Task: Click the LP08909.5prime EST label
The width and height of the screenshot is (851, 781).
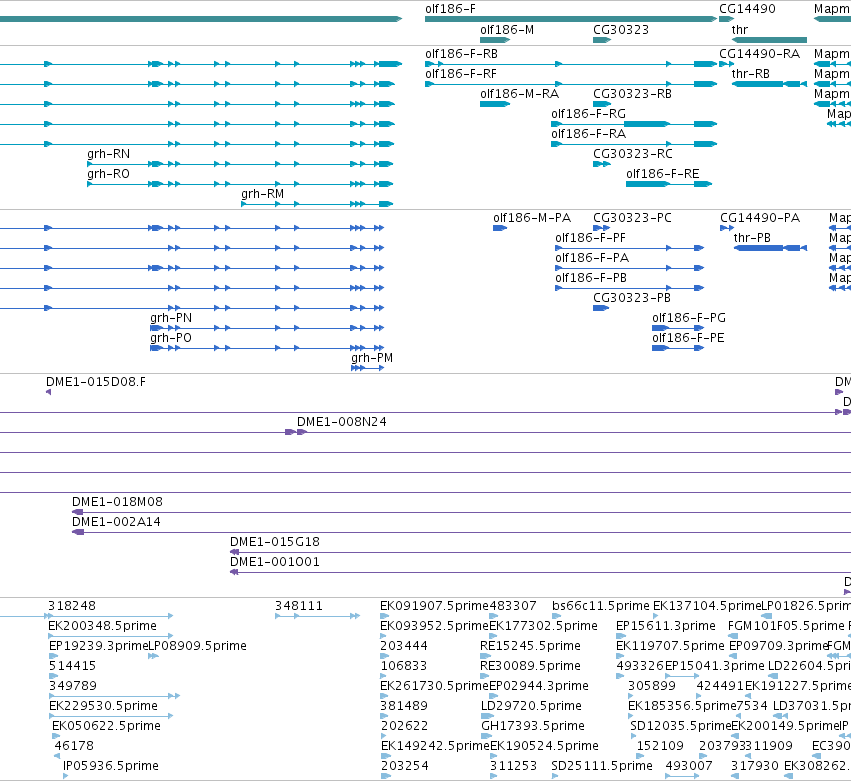Action: coord(198,646)
